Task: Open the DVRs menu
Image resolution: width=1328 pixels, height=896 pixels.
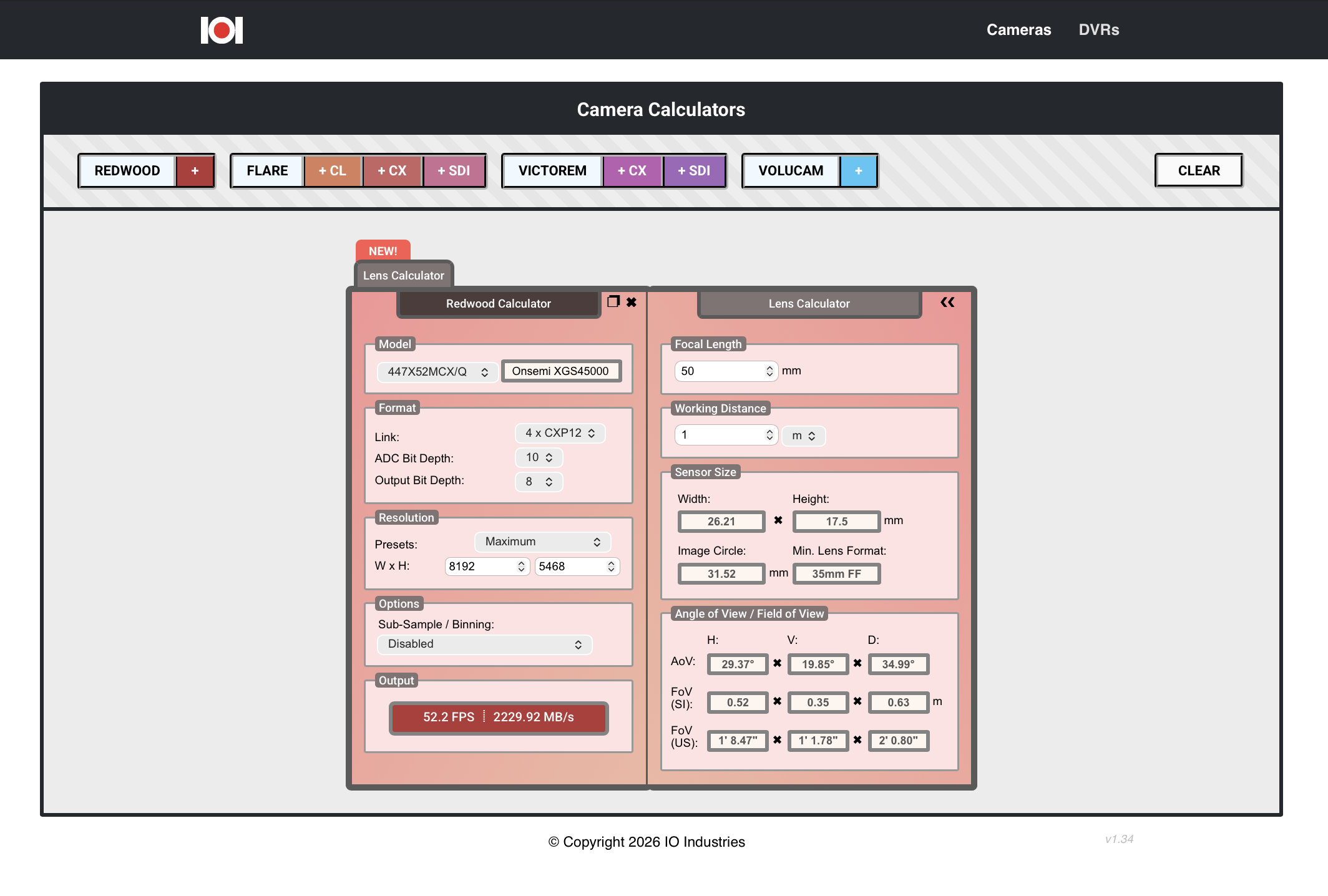Action: coord(1098,29)
